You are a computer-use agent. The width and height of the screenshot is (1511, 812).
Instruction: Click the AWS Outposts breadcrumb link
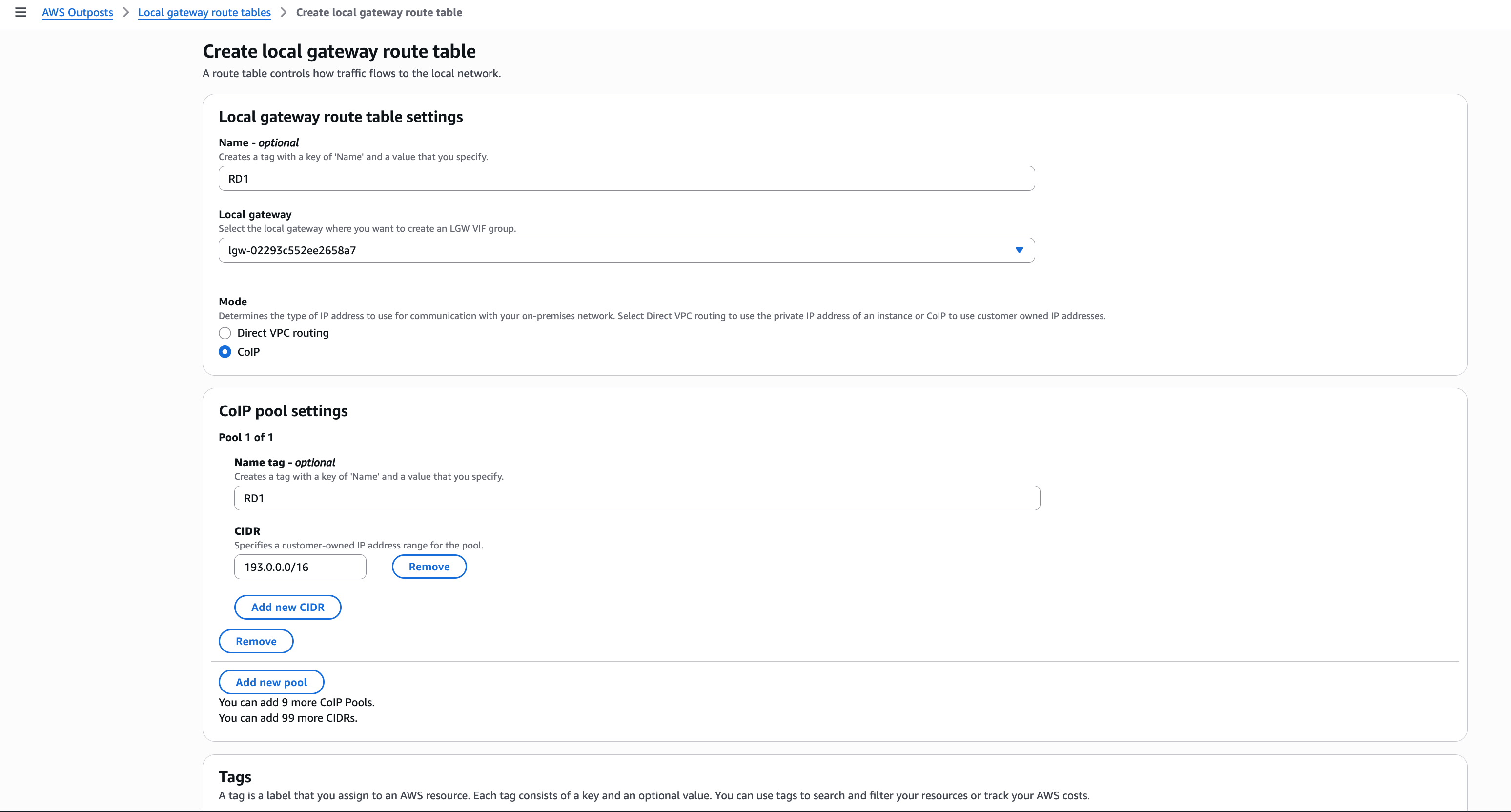[78, 12]
